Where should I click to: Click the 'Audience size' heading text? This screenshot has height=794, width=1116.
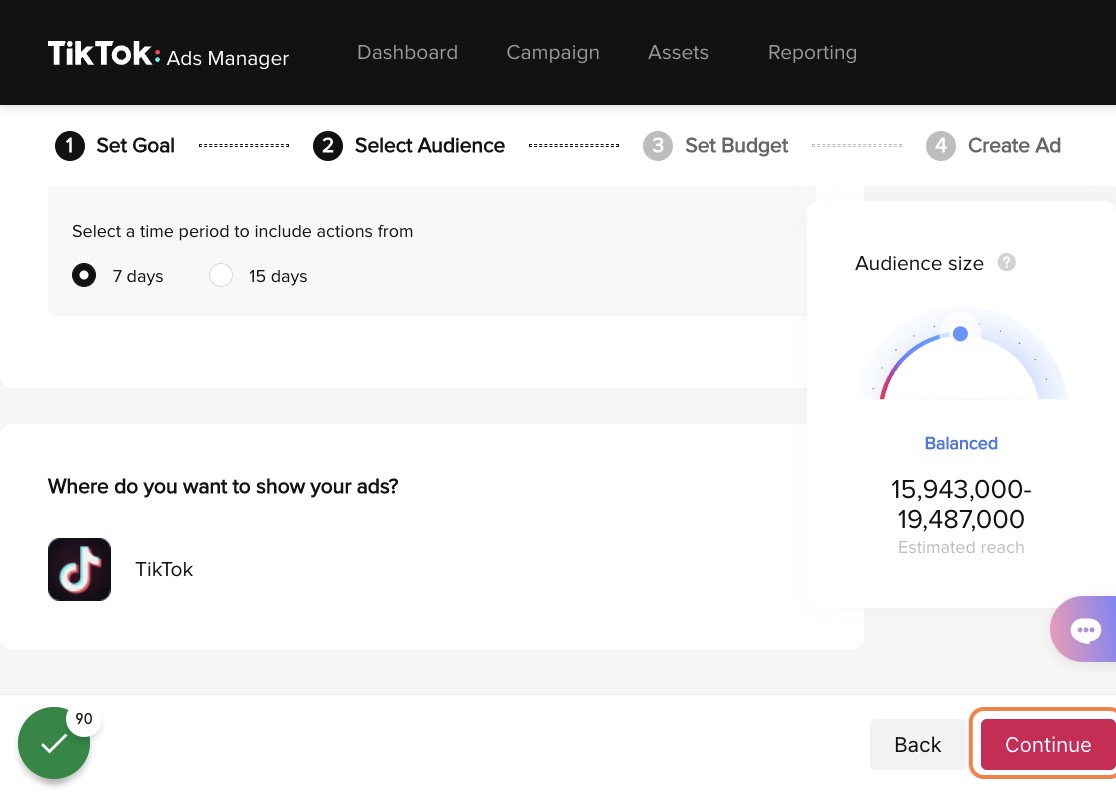pyautogui.click(x=919, y=263)
